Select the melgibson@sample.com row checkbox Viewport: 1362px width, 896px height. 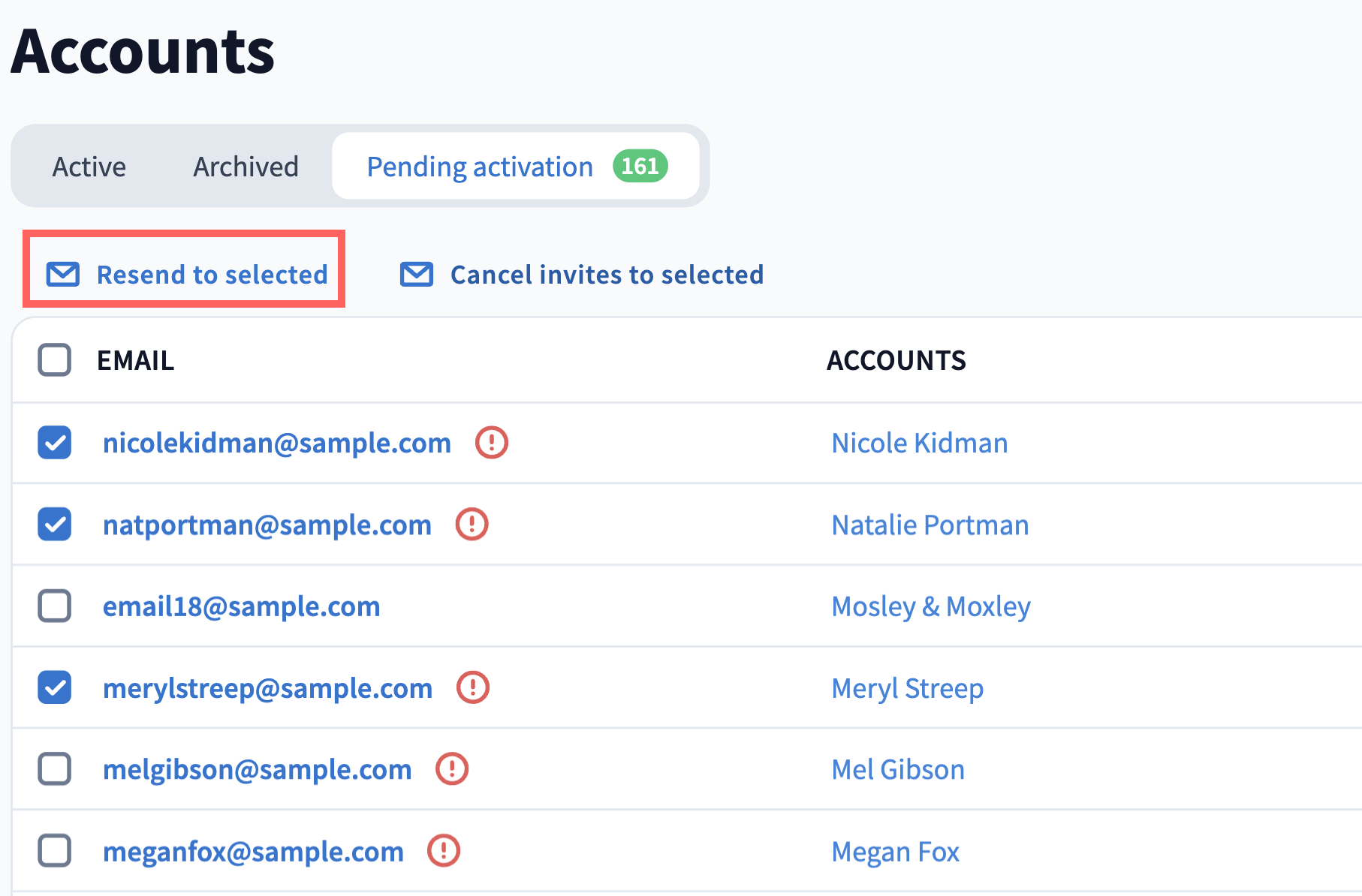click(55, 769)
